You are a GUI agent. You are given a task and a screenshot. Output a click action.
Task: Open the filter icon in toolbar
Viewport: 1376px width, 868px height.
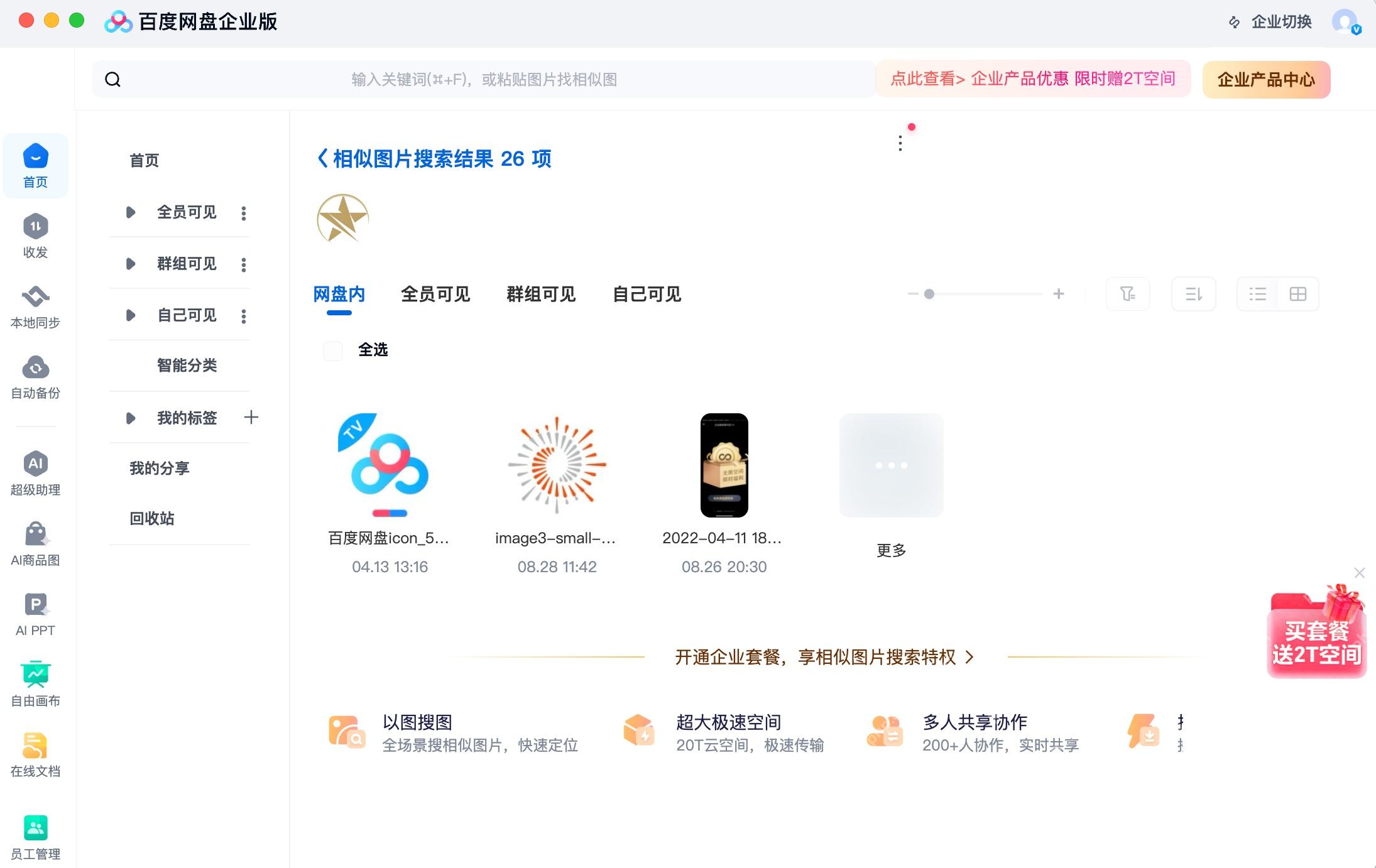click(1128, 294)
